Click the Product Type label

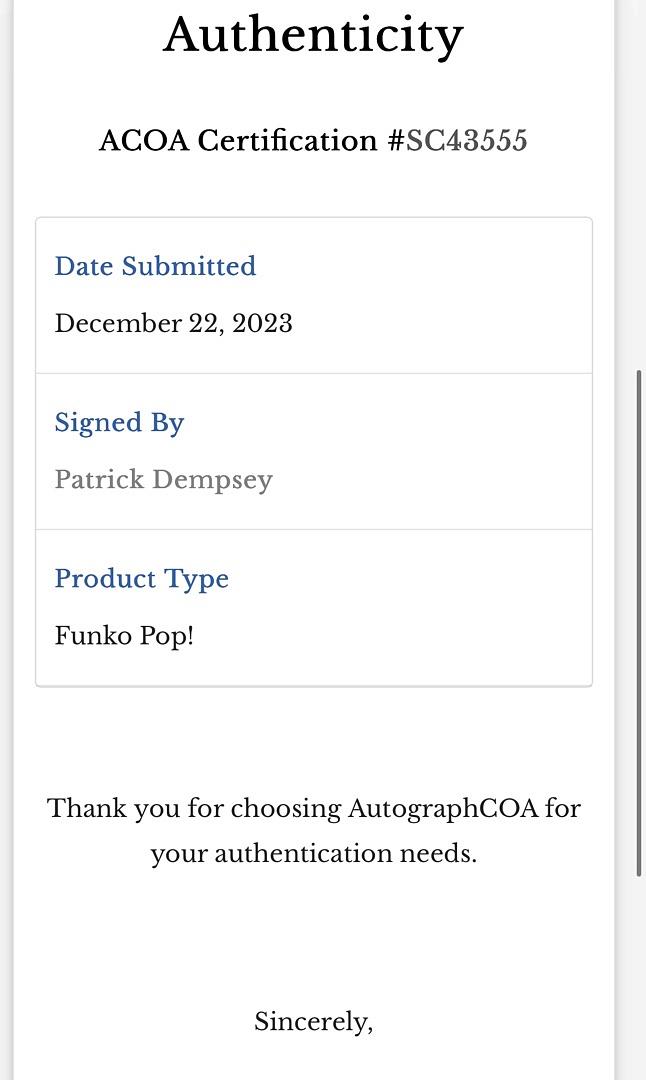click(x=141, y=579)
